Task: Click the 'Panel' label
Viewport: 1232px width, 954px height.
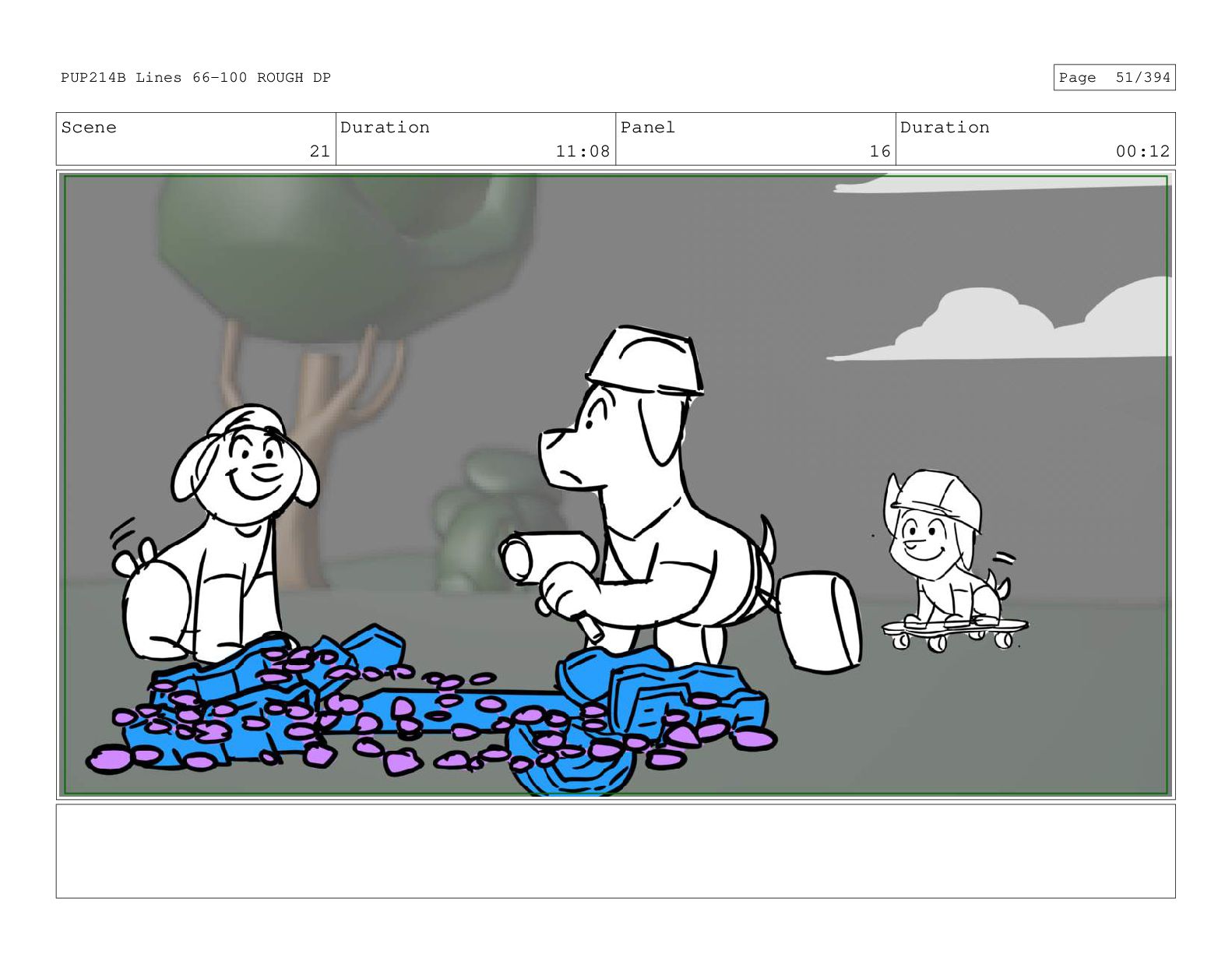Action: (x=647, y=128)
